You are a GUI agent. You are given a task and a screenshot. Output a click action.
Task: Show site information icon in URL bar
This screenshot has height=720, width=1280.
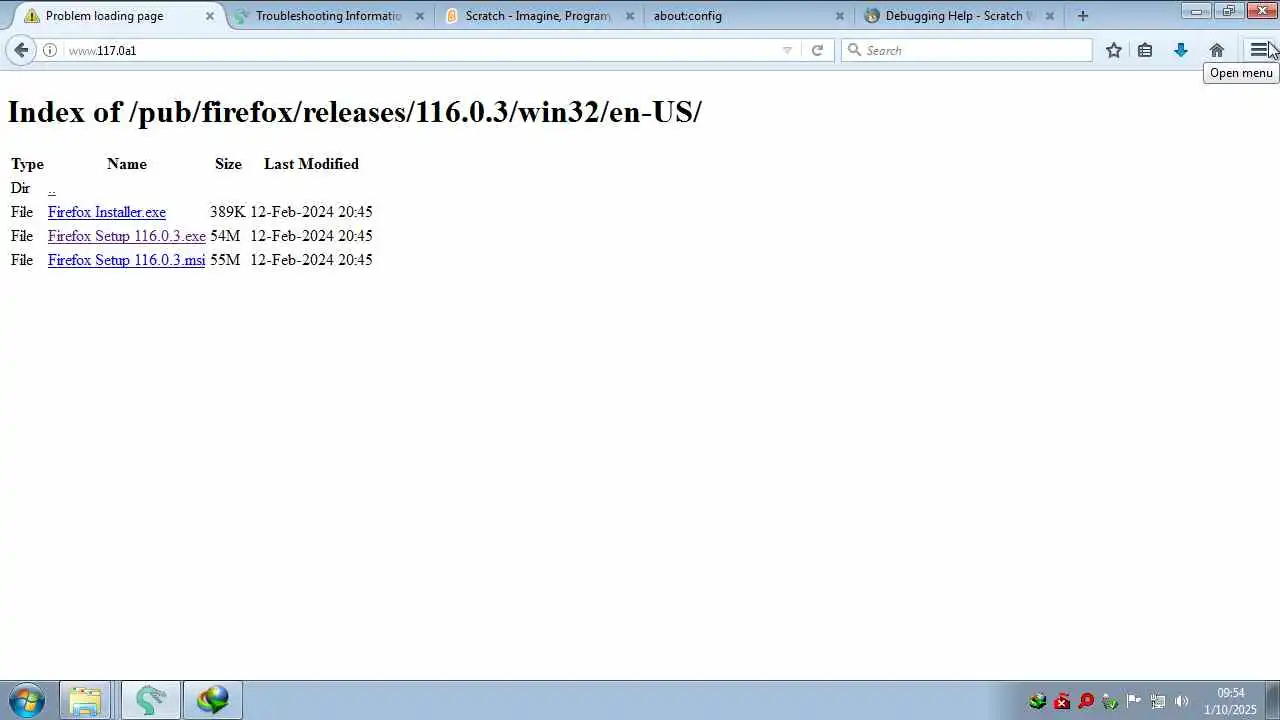(x=50, y=50)
